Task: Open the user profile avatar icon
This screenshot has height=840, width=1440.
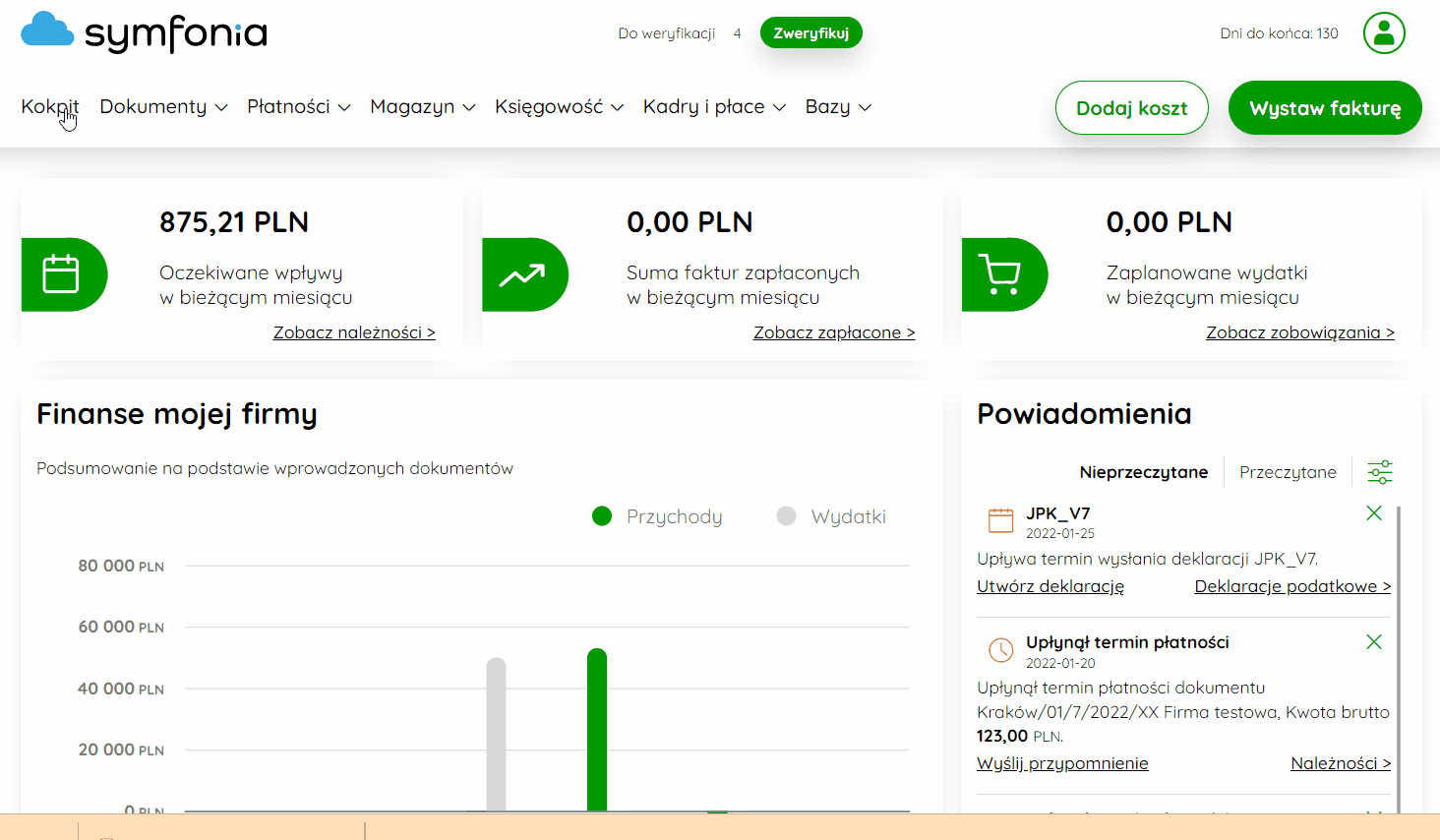Action: 1384,32
